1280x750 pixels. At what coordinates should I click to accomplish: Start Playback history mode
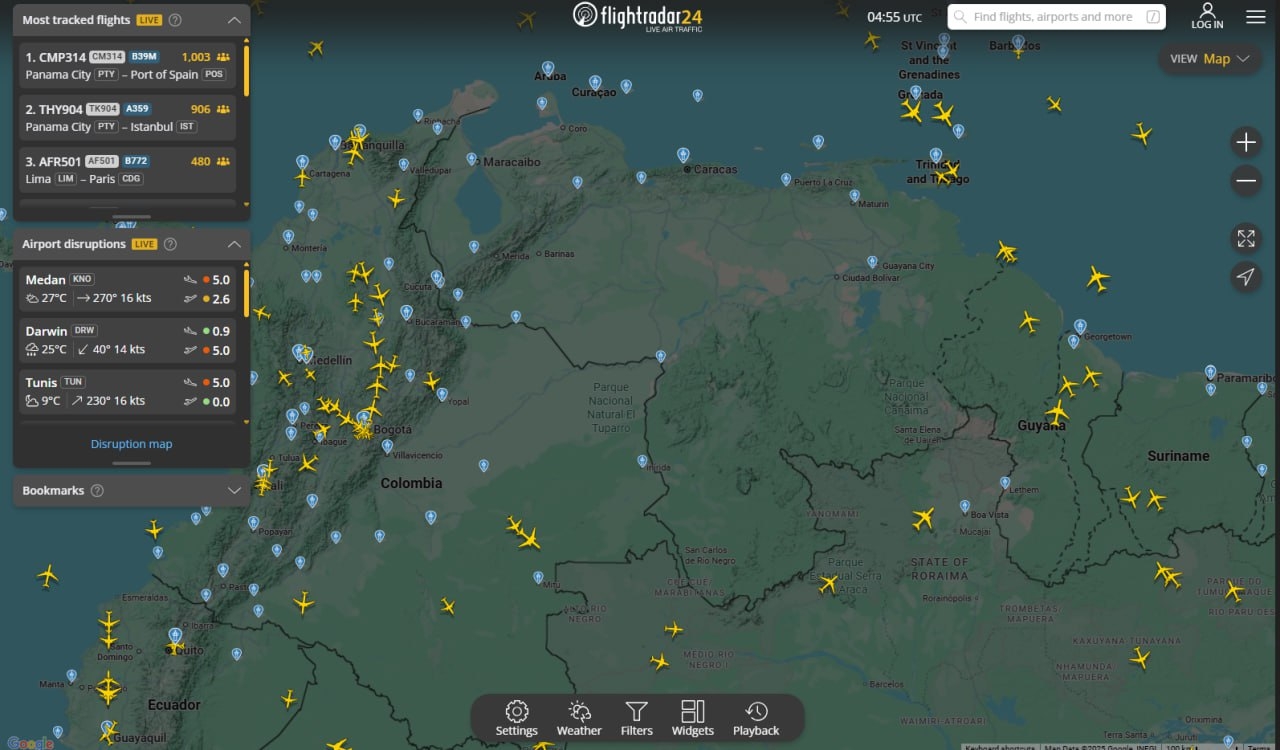tap(756, 718)
